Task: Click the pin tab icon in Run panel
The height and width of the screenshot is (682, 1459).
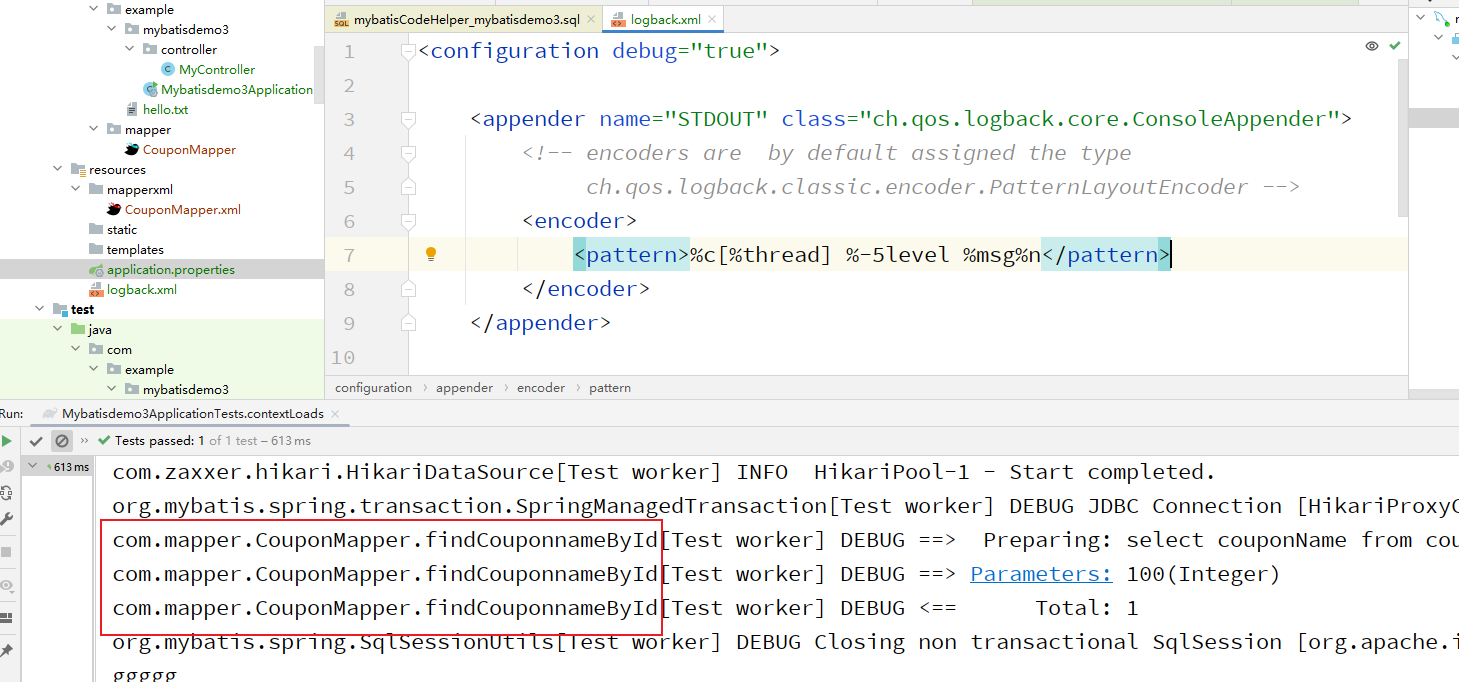Action: 7,650
